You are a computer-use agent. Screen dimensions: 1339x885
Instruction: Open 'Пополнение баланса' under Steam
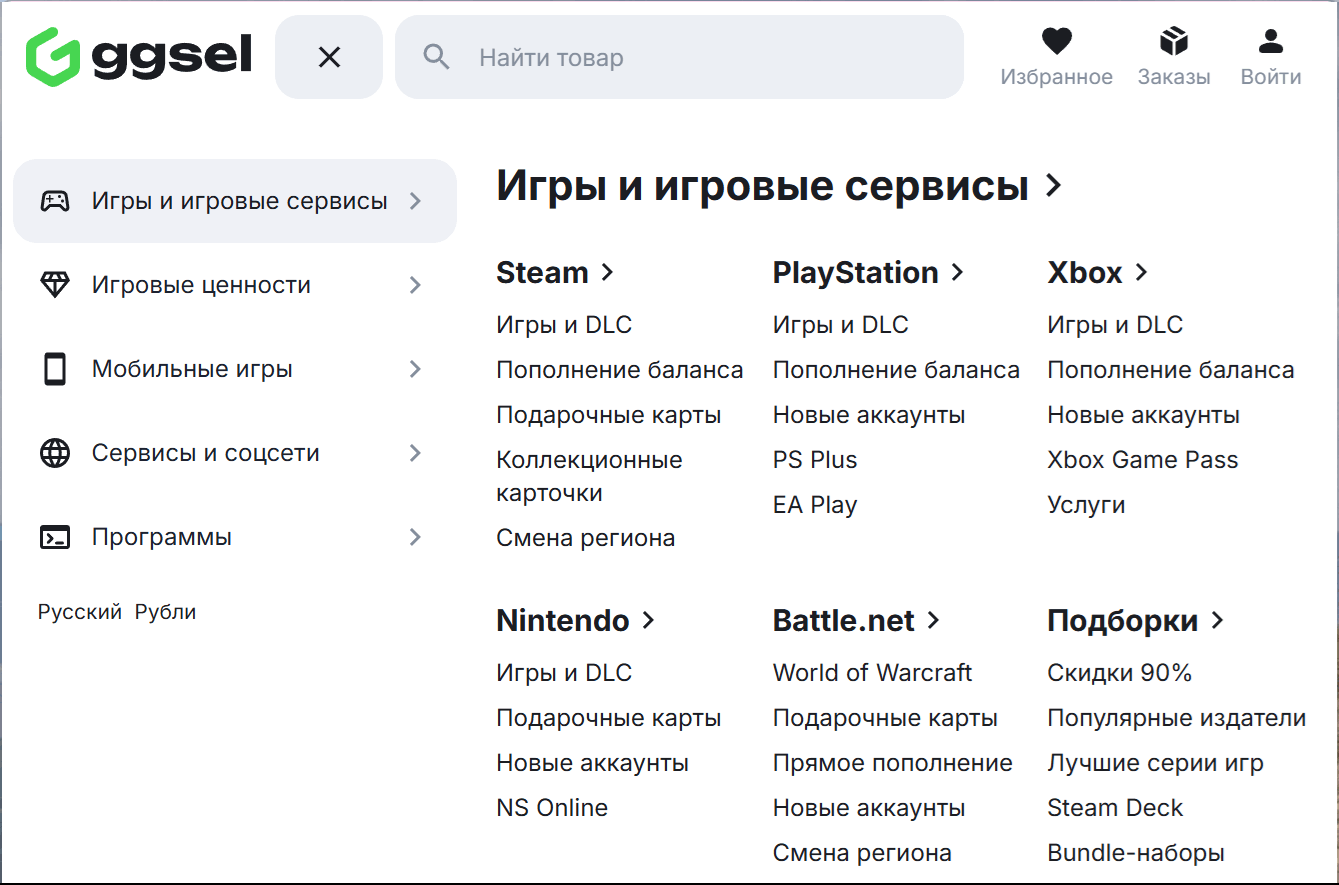click(x=620, y=370)
